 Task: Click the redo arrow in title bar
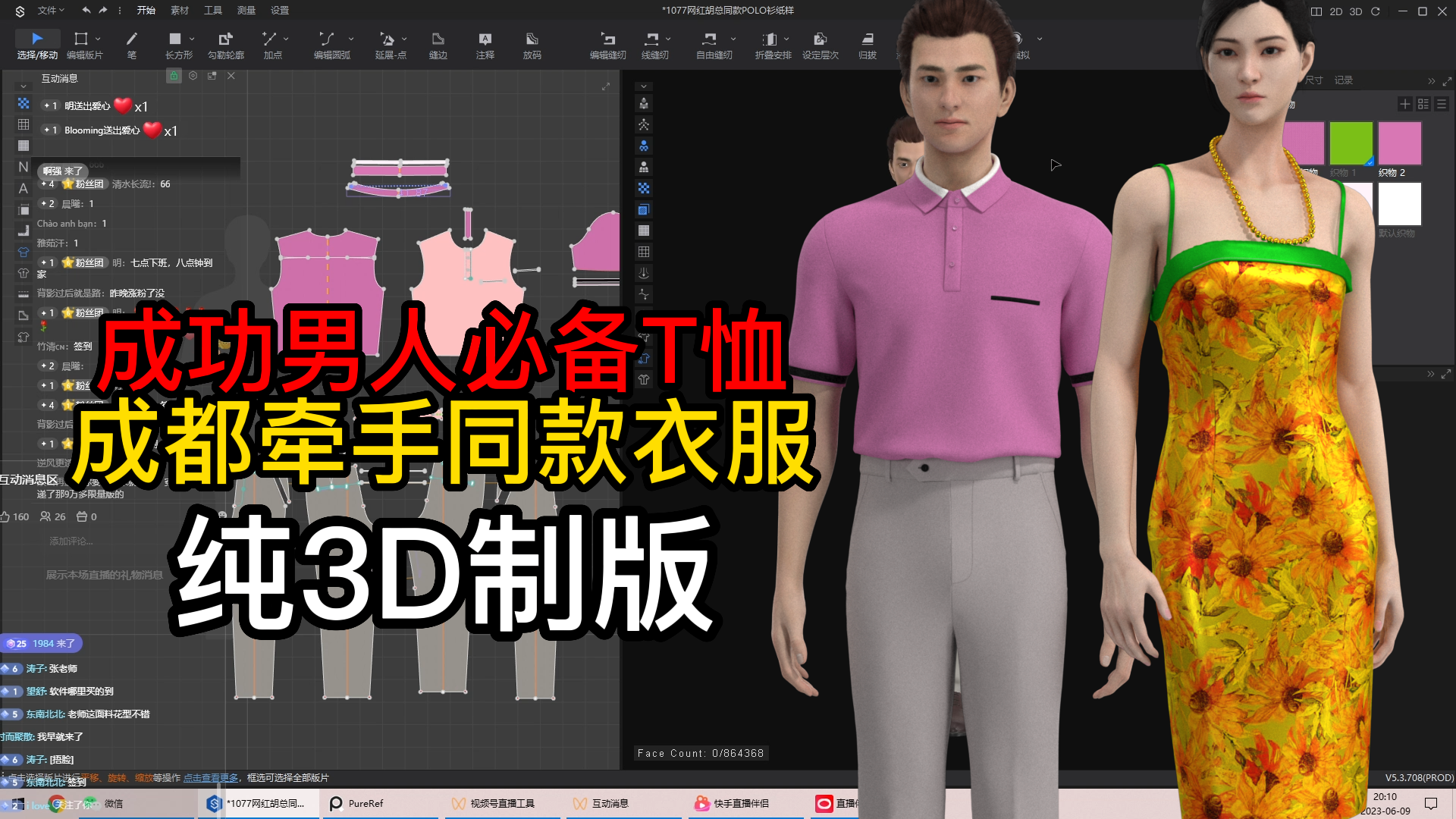point(103,11)
